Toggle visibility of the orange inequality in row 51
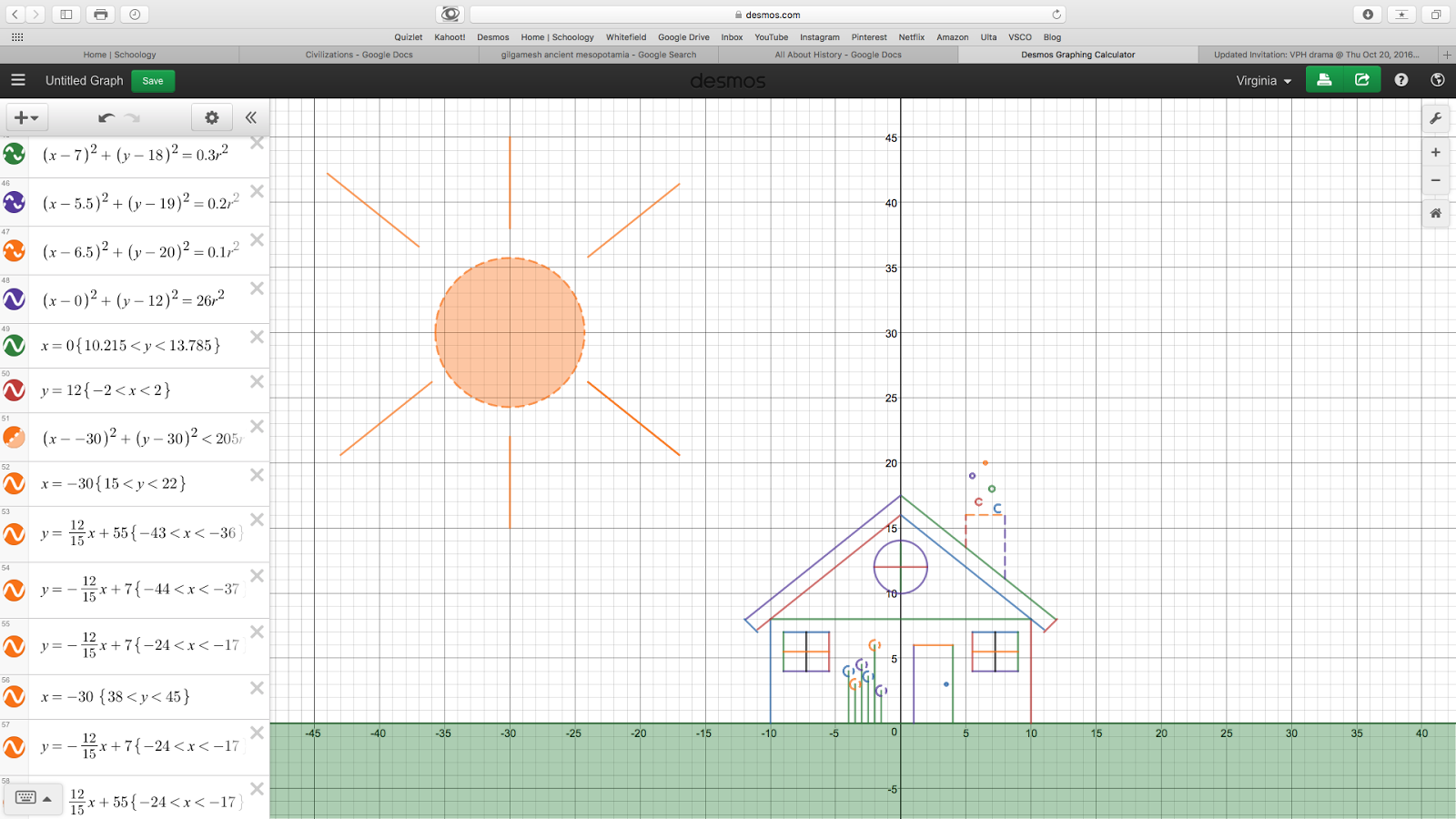Viewport: 1456px width, 819px height. [x=14, y=437]
